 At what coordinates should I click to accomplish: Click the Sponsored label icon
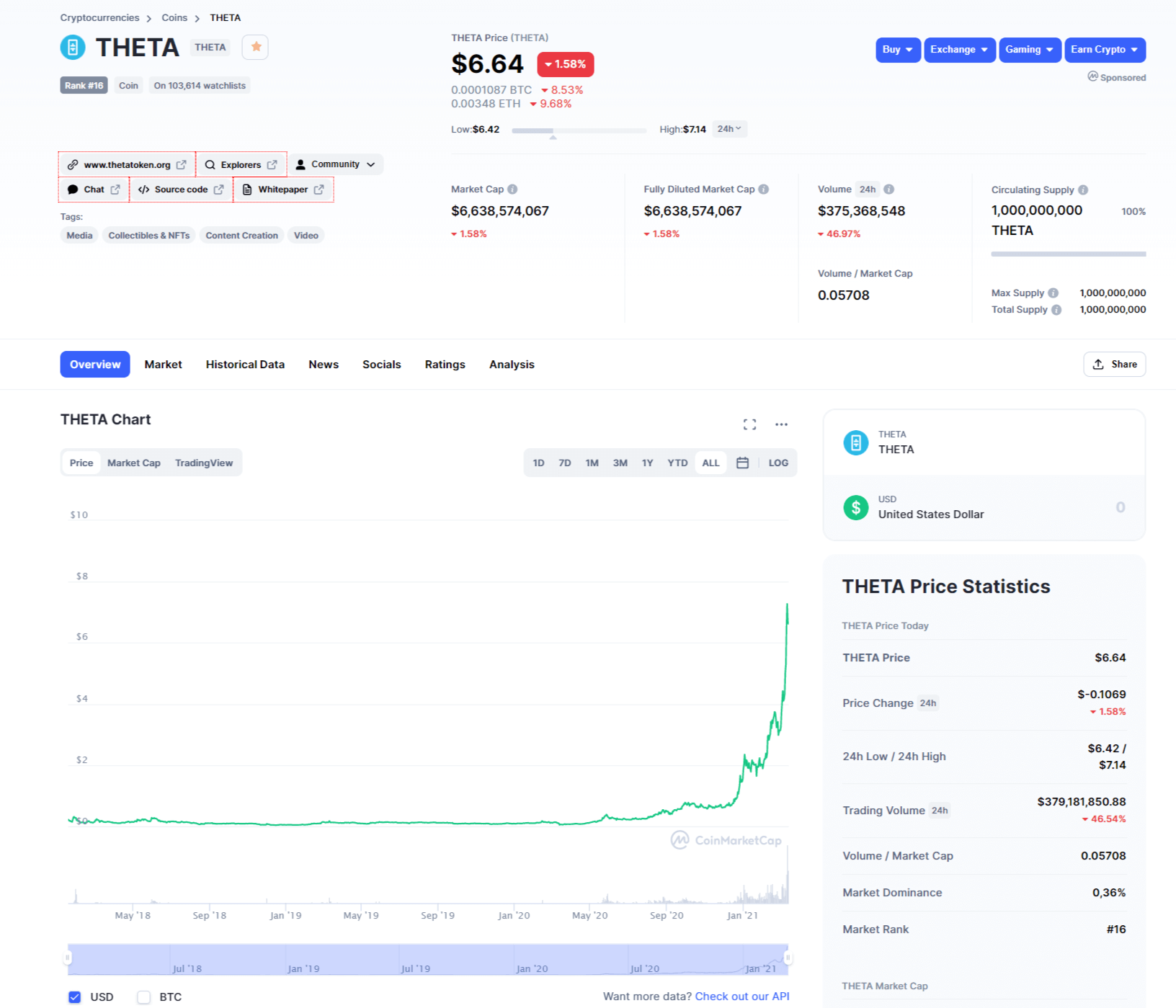click(x=1093, y=76)
